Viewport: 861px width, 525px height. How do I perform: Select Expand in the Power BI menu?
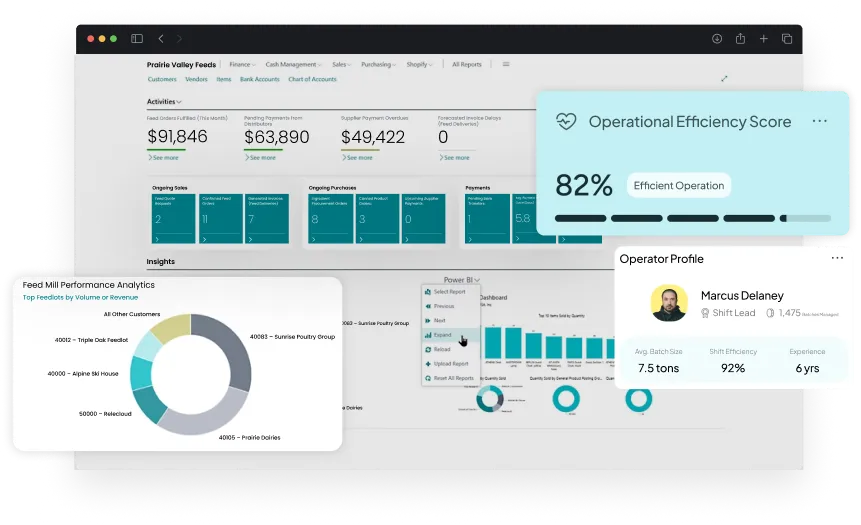(x=444, y=335)
